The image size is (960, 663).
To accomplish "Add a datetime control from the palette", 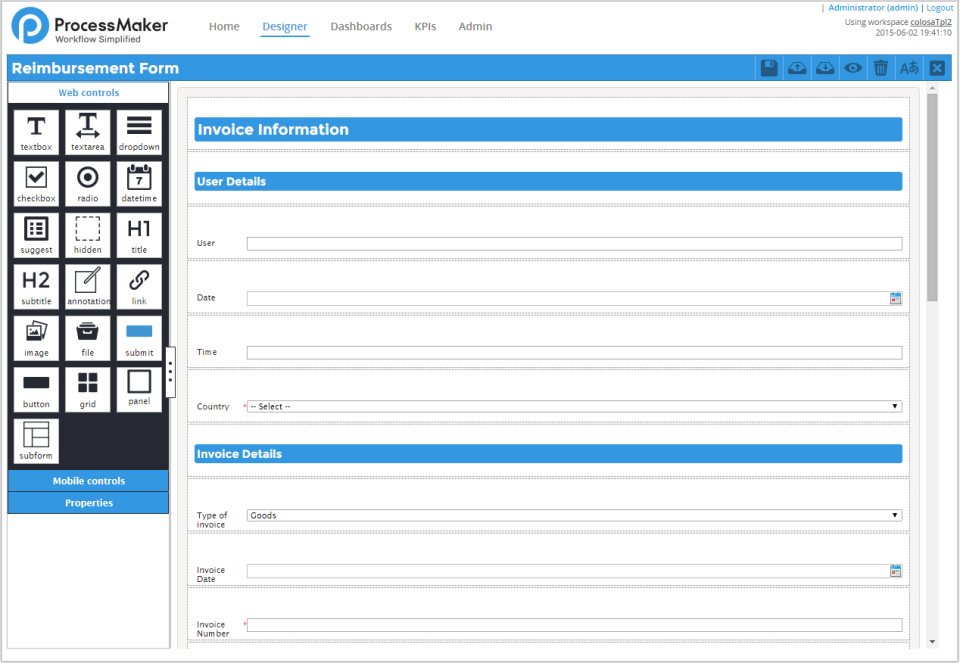I will coord(139,183).
